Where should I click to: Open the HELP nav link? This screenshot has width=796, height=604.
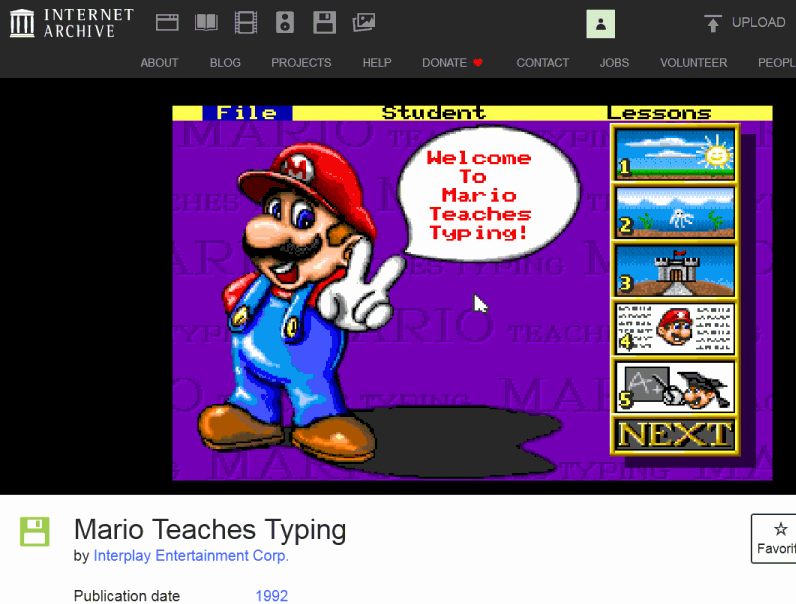(x=377, y=62)
